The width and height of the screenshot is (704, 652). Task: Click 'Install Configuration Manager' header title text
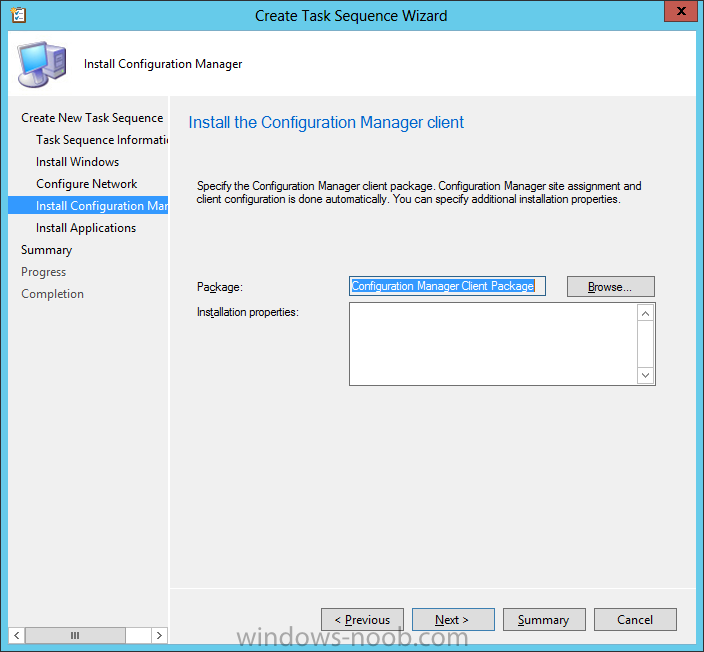[163, 64]
